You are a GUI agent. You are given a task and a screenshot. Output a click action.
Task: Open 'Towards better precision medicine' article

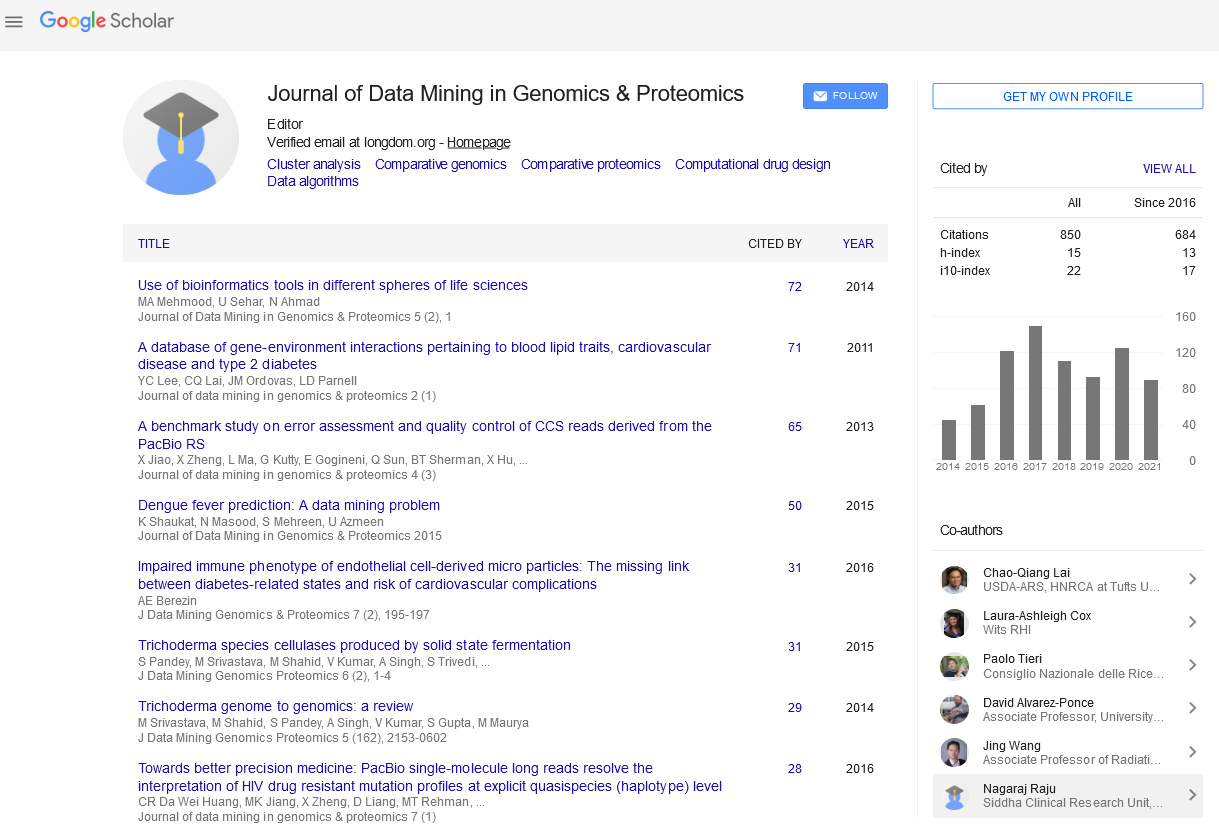(430, 777)
